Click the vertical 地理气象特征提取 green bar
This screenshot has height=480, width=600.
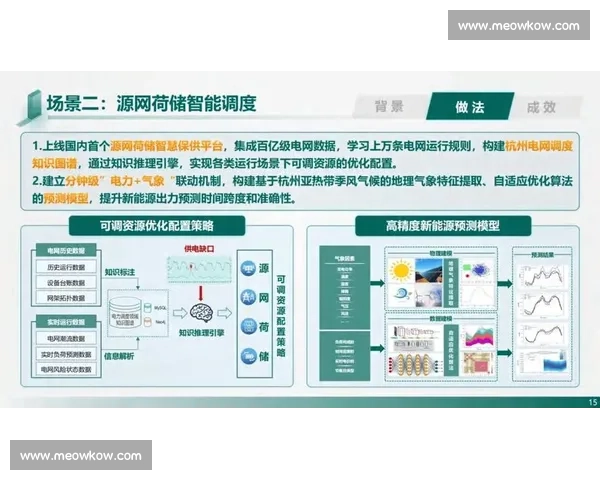click(x=451, y=282)
